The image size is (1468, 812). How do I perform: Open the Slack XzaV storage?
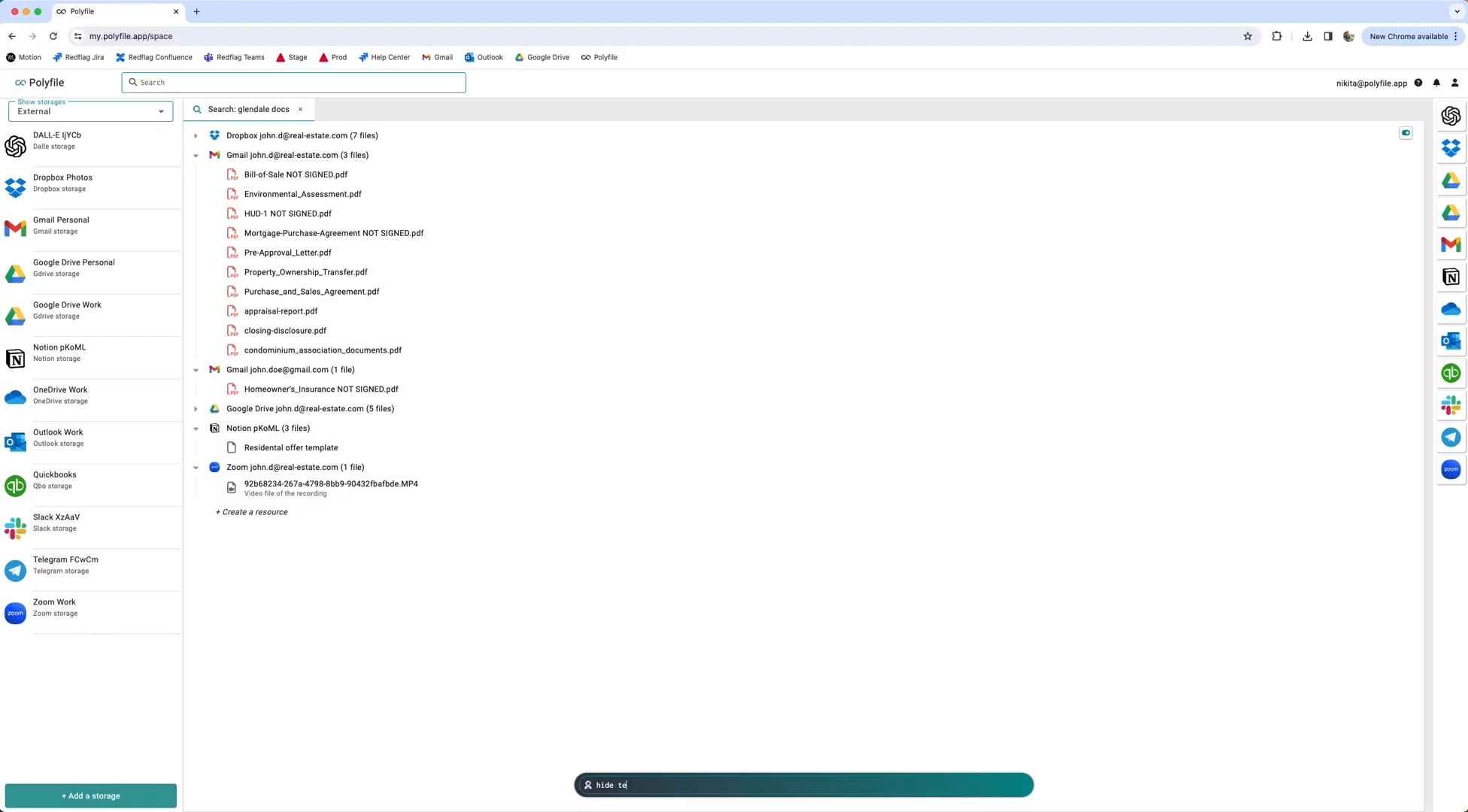[x=90, y=522]
